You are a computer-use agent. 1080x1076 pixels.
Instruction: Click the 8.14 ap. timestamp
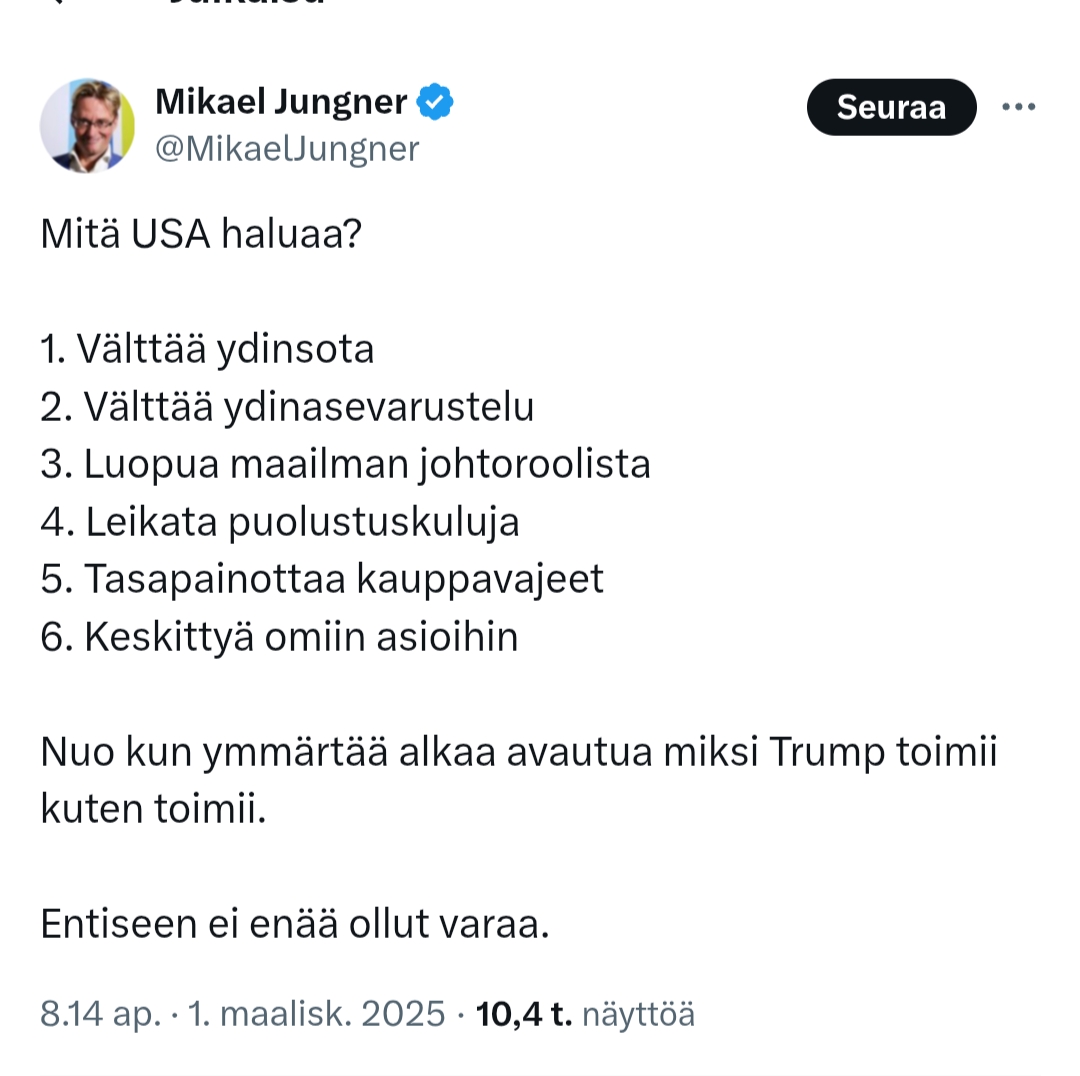pos(100,1014)
